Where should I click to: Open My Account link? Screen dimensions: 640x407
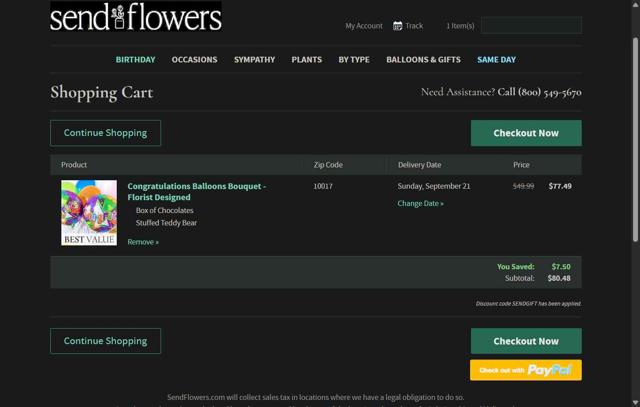(x=364, y=26)
